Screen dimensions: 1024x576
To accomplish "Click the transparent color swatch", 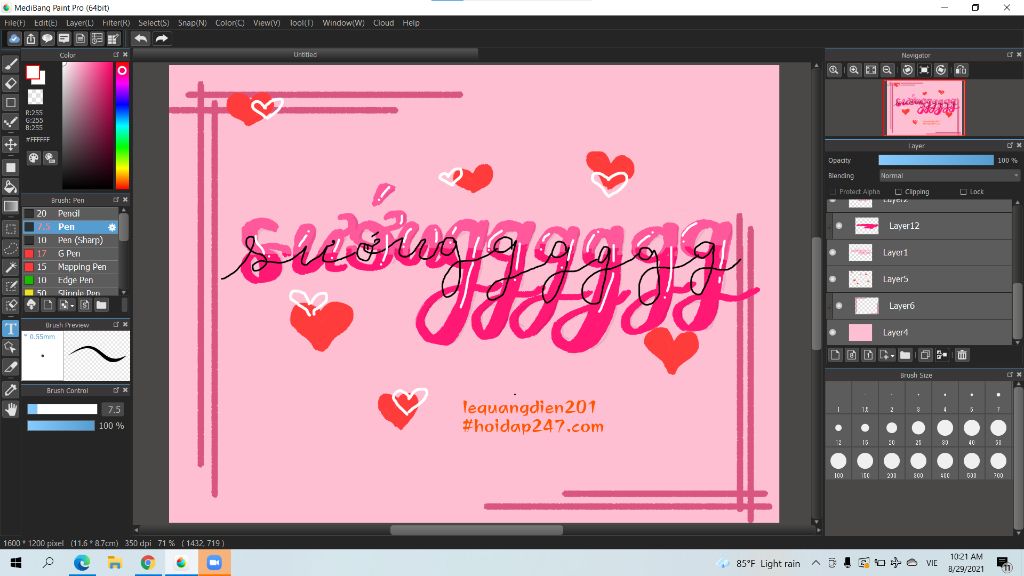I will 35,97.
